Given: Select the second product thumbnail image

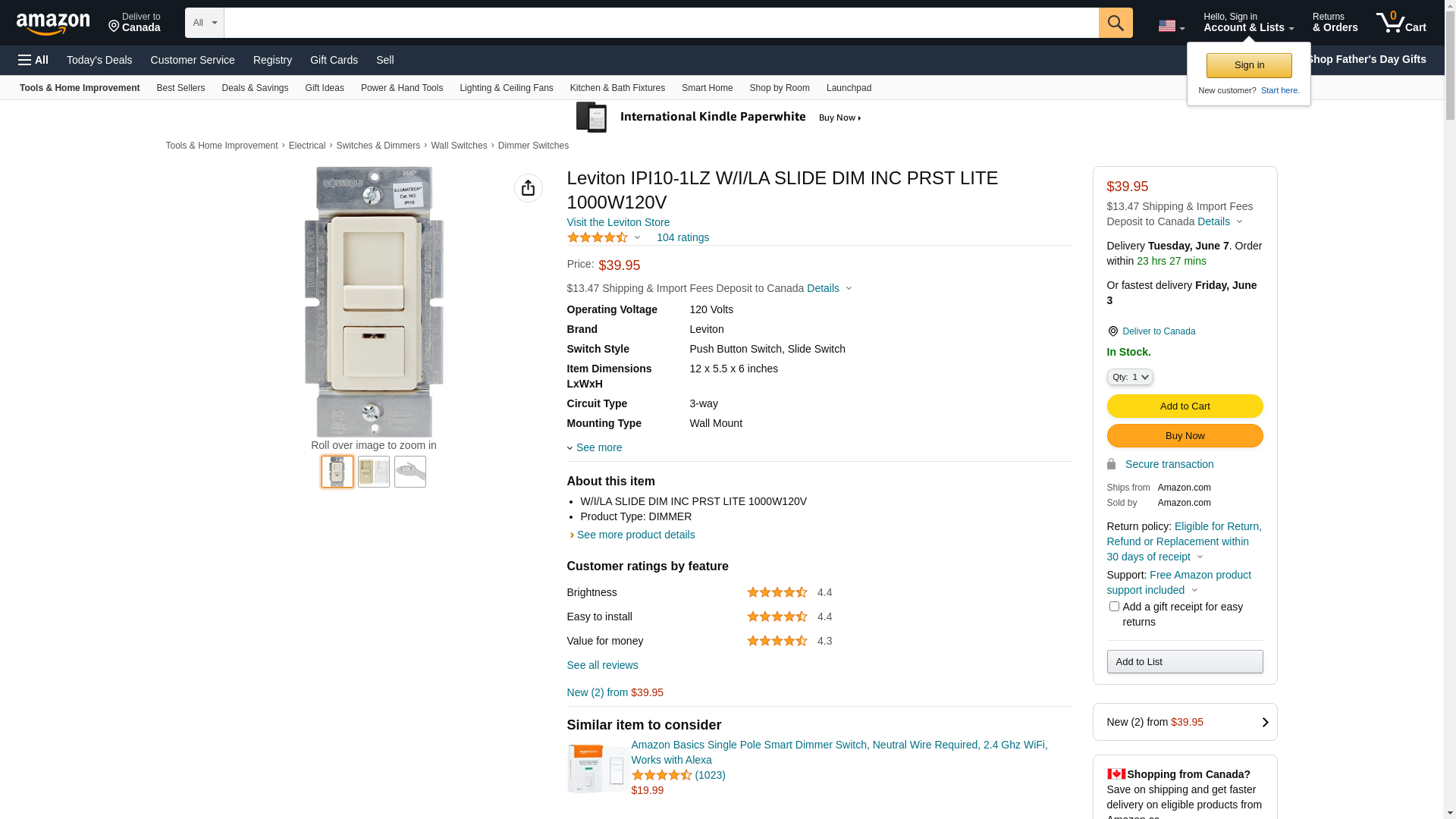Looking at the screenshot, I should pyautogui.click(x=374, y=472).
